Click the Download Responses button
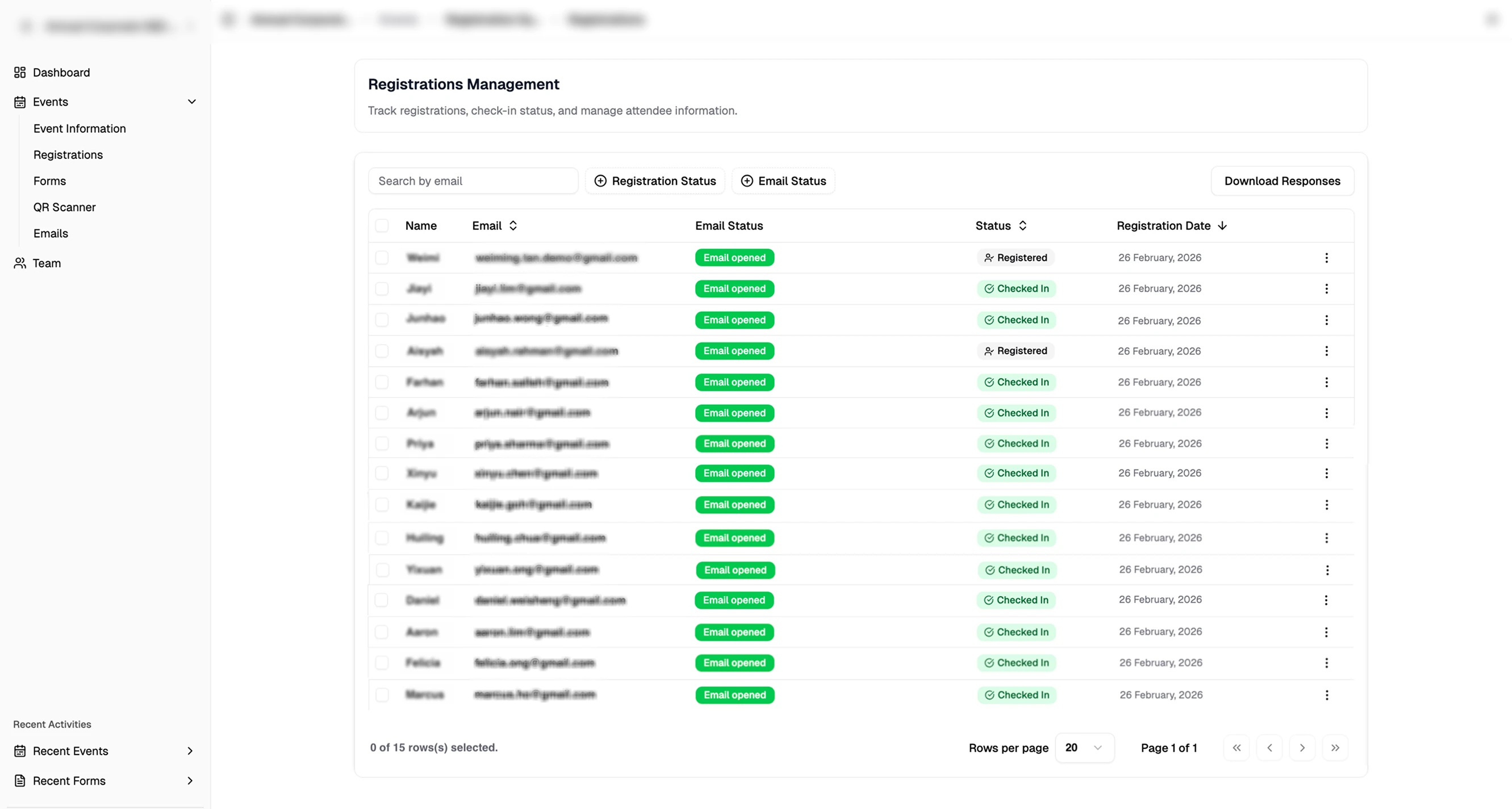Screen dimensions: 1512x809 click(1282, 181)
